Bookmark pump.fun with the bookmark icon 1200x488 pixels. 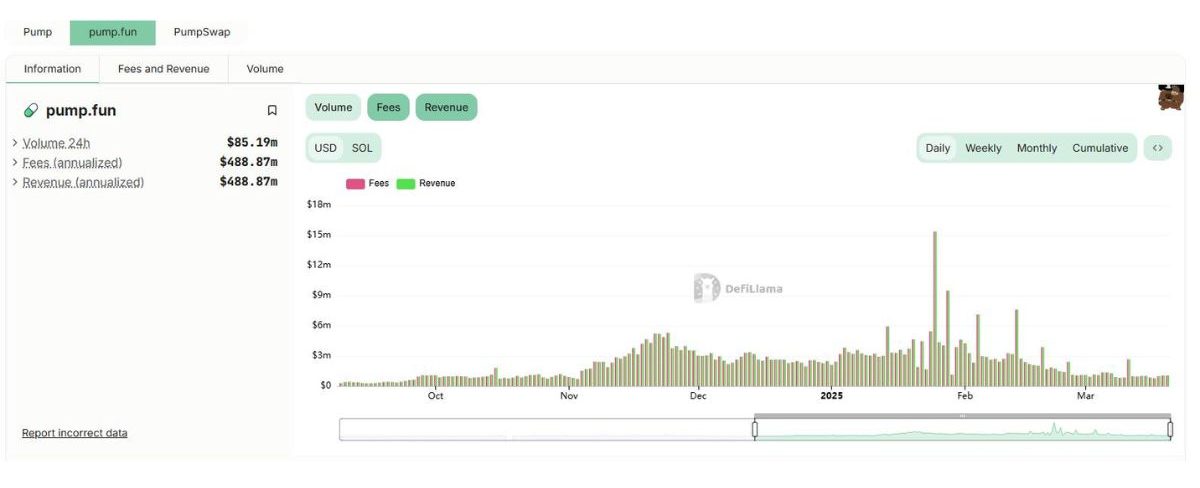[x=272, y=111]
